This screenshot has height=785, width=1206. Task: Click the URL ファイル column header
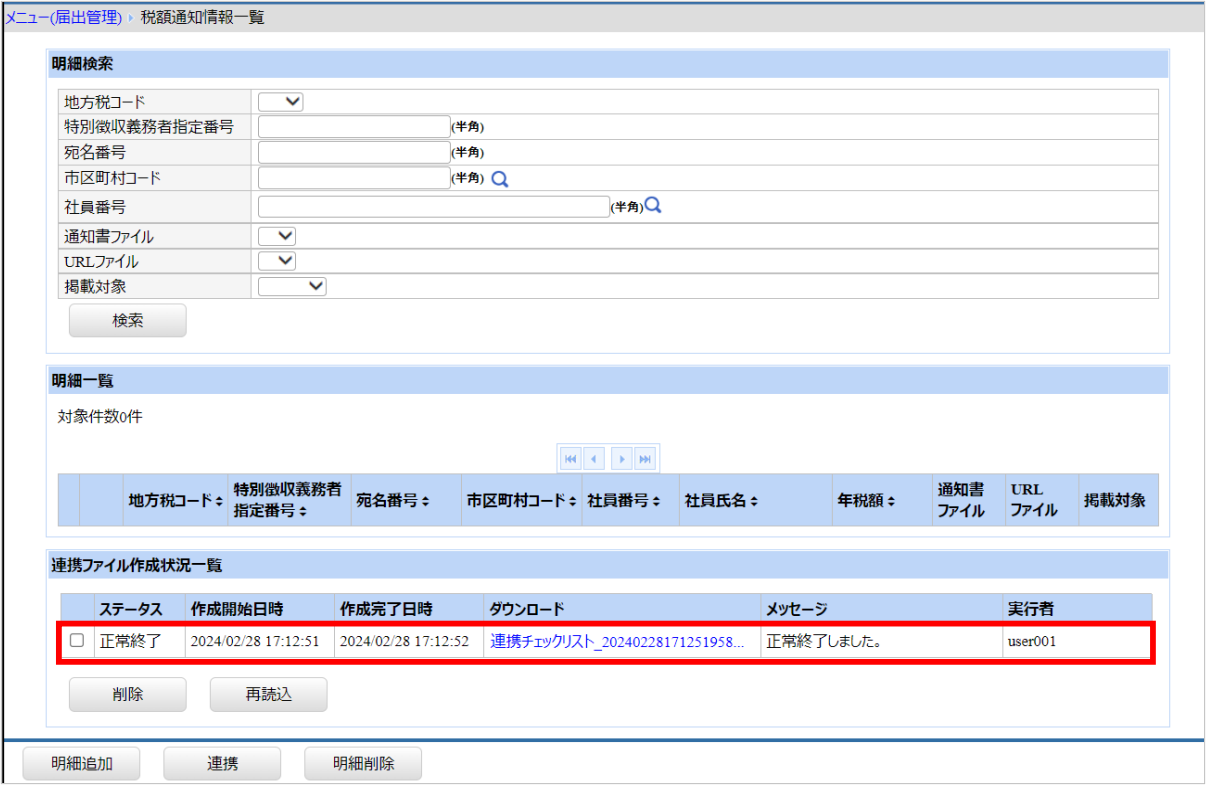coord(1040,500)
